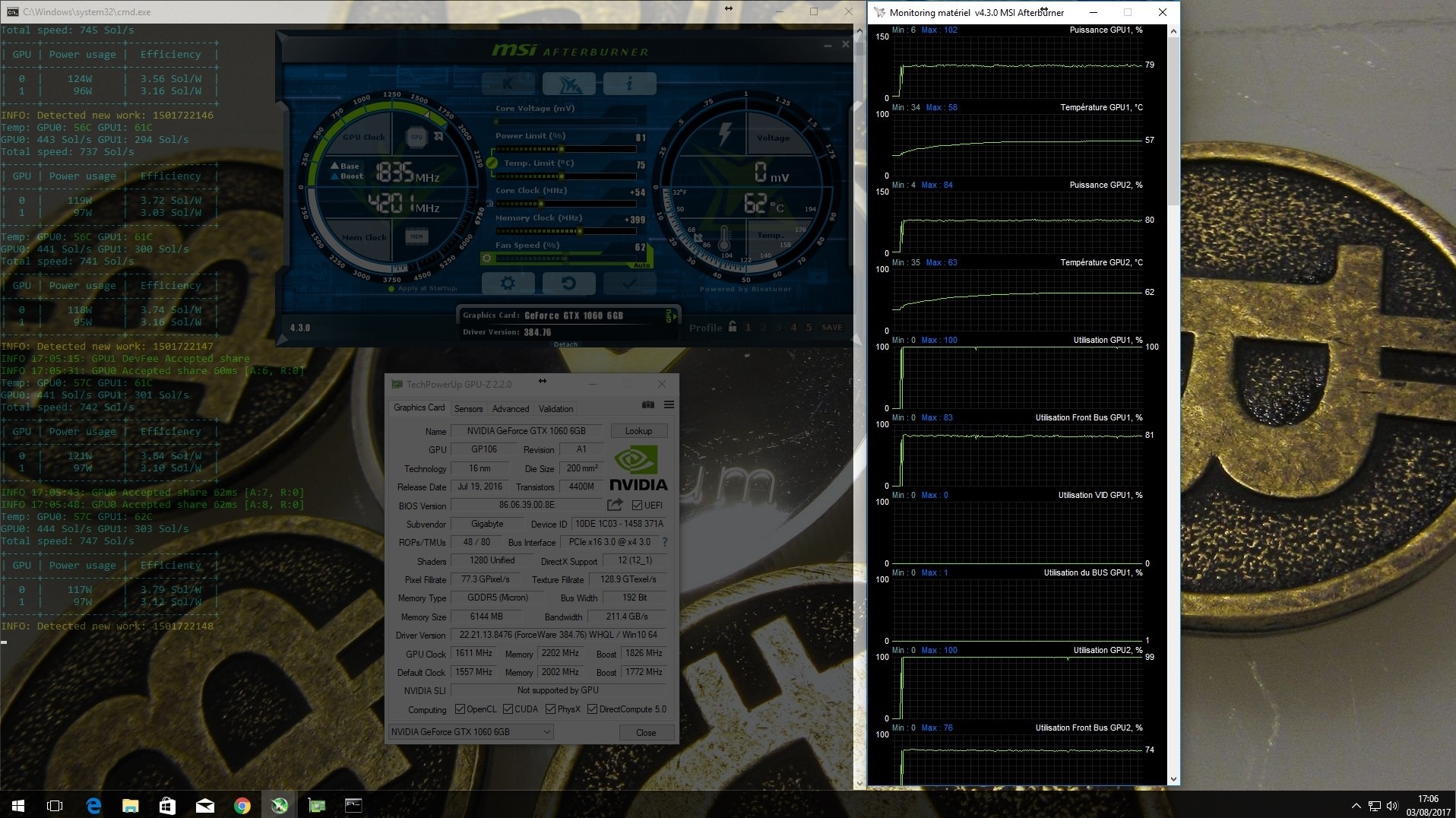Open the GPU-Z hamburger menu
Screen dimensions: 1456x818
tap(669, 405)
